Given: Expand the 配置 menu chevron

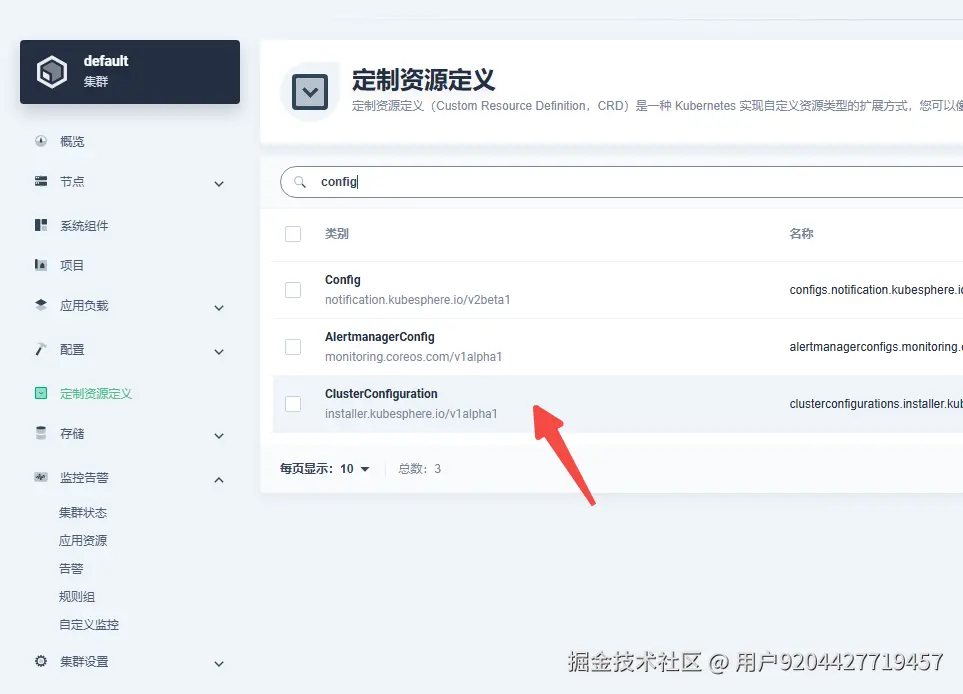Looking at the screenshot, I should tap(219, 352).
